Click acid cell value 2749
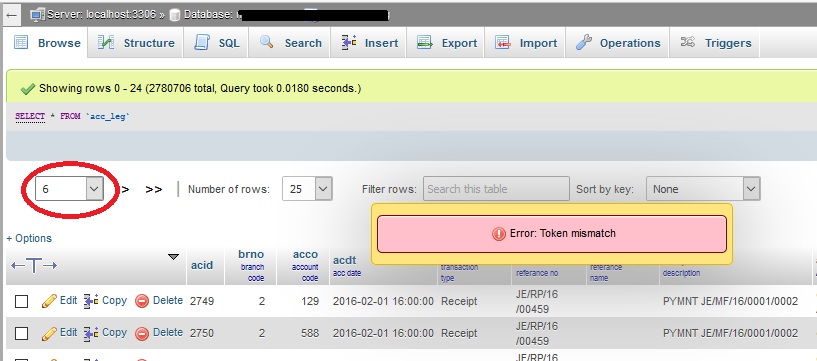Screen dimensions: 817x361 click(202, 301)
